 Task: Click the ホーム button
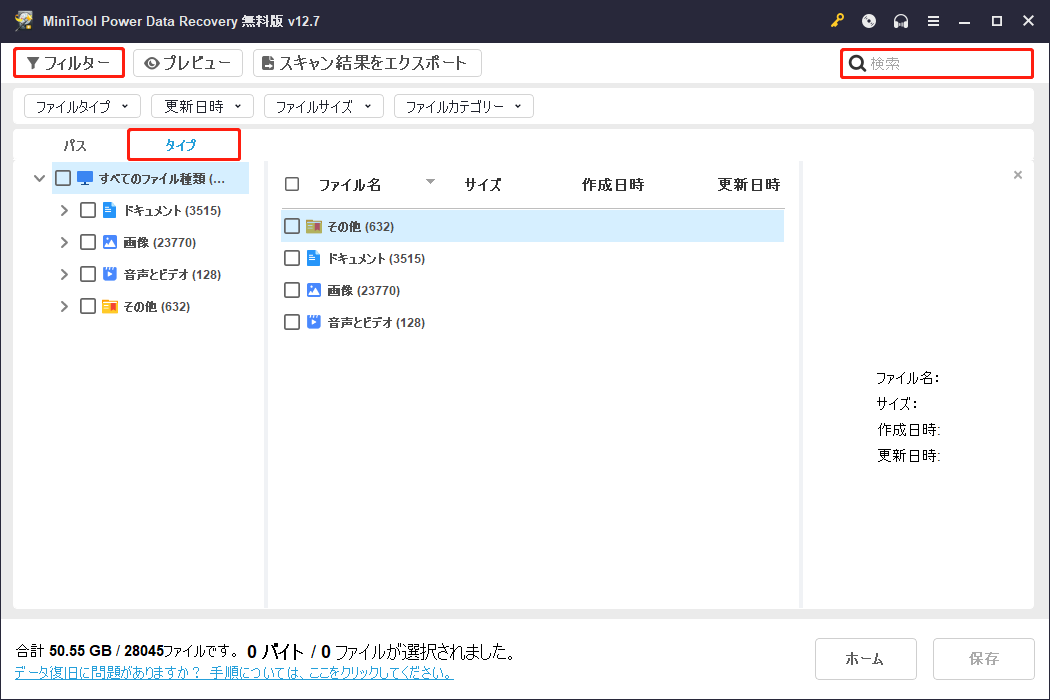pyautogui.click(x=865, y=658)
